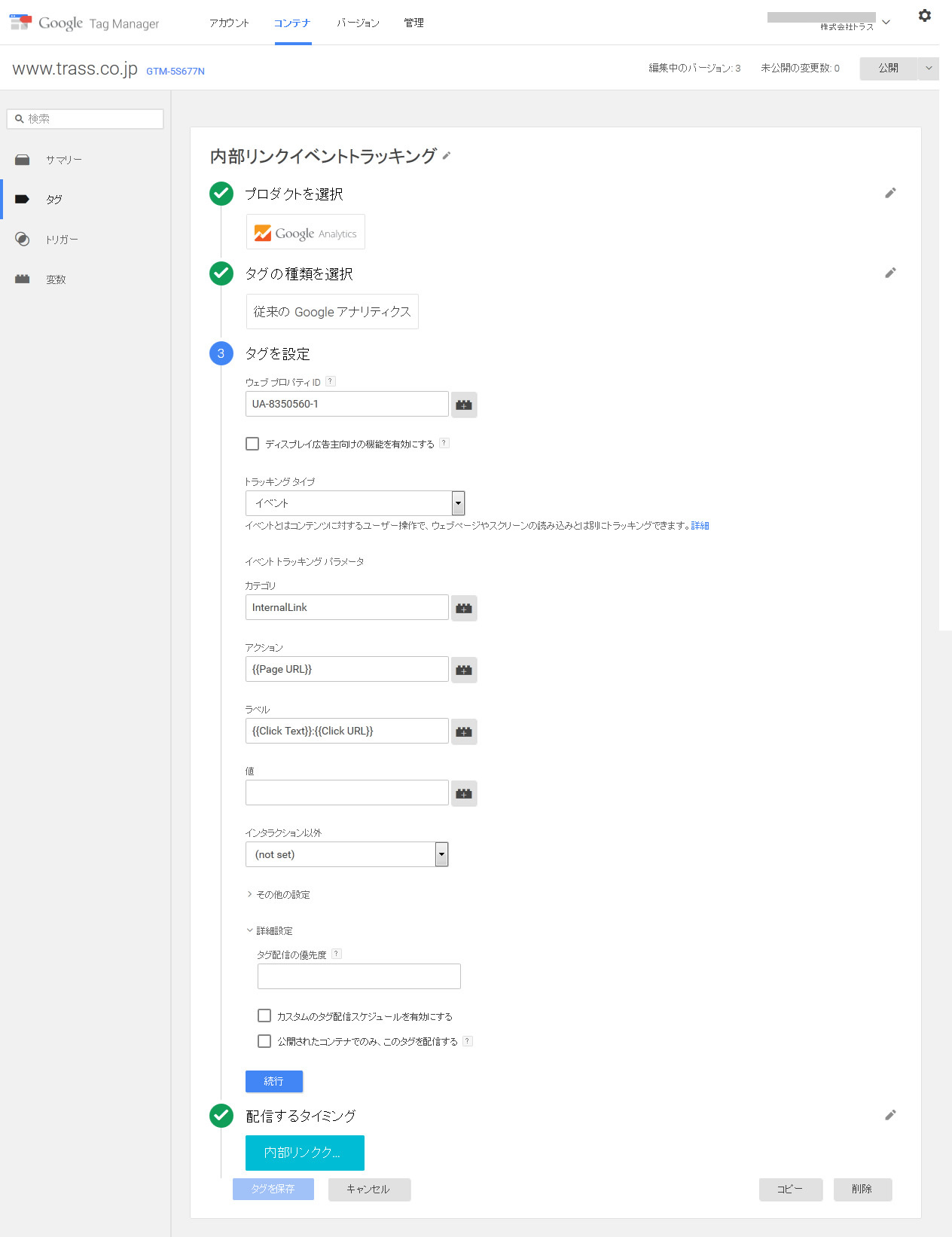Switch to アカウント tab
The image size is (952, 1237).
click(x=230, y=23)
